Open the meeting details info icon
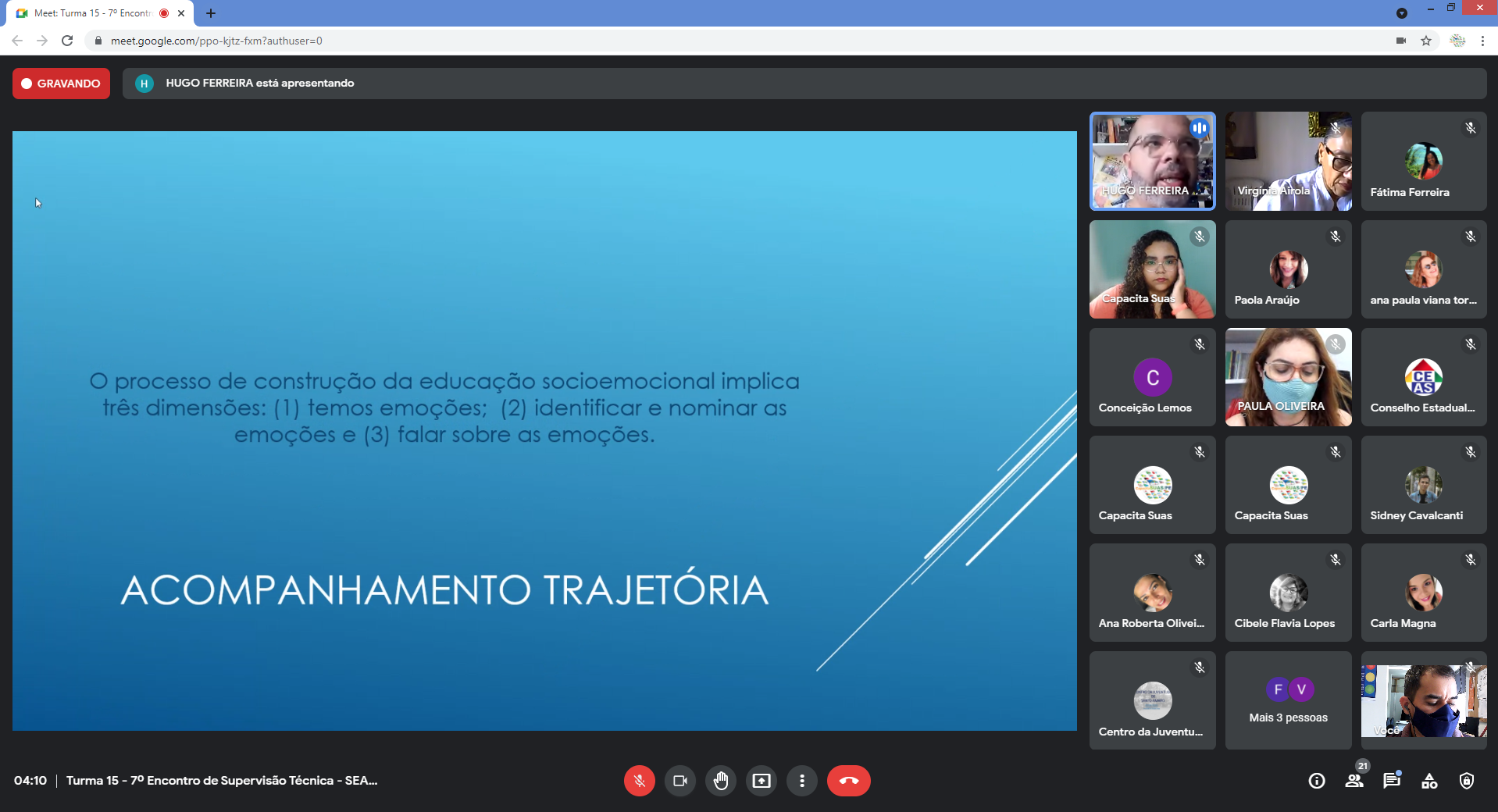The image size is (1498, 812). coord(1317,781)
